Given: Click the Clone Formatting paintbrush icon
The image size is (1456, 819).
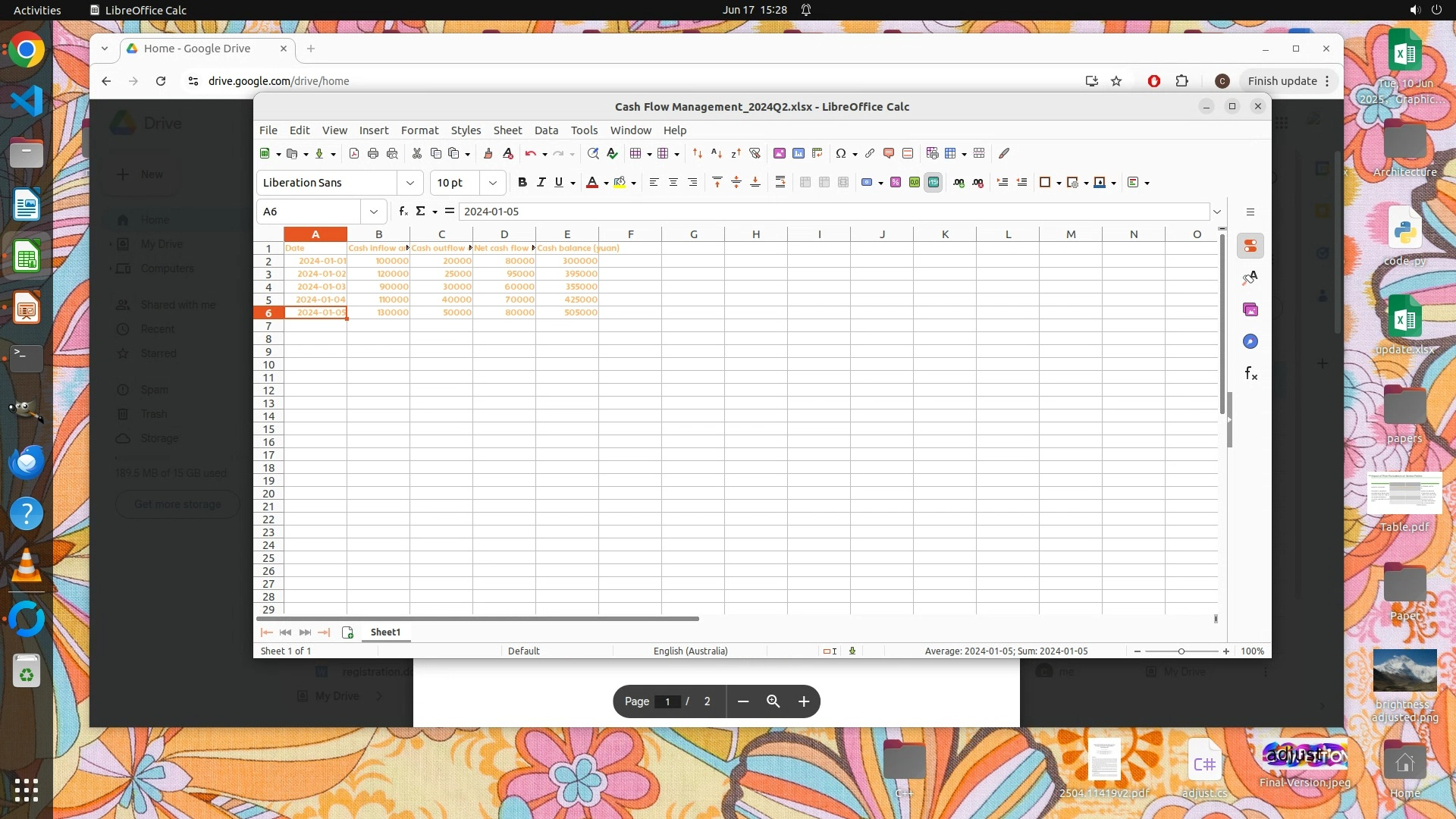Looking at the screenshot, I should pyautogui.click(x=488, y=153).
